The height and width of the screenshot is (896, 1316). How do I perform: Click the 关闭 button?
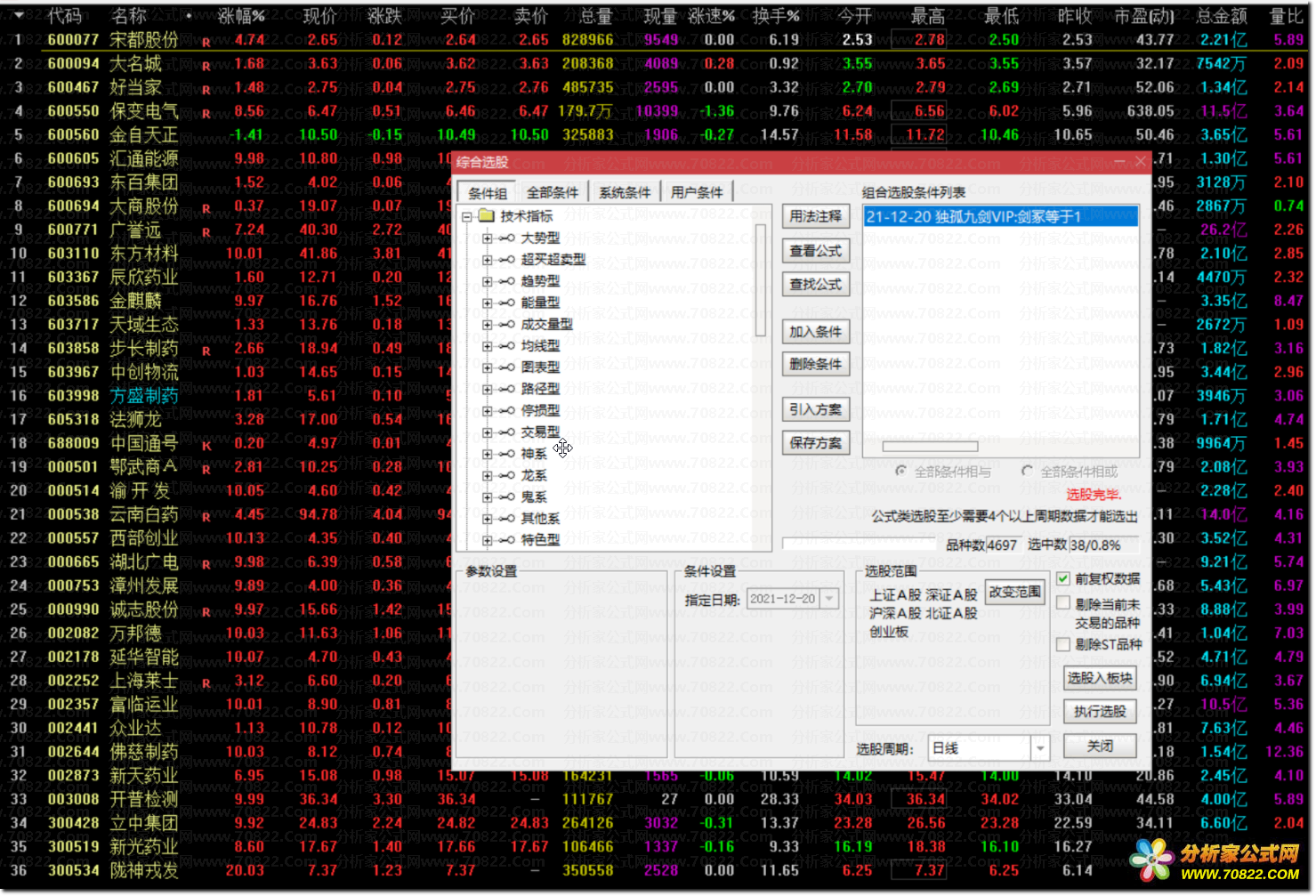[x=1100, y=746]
